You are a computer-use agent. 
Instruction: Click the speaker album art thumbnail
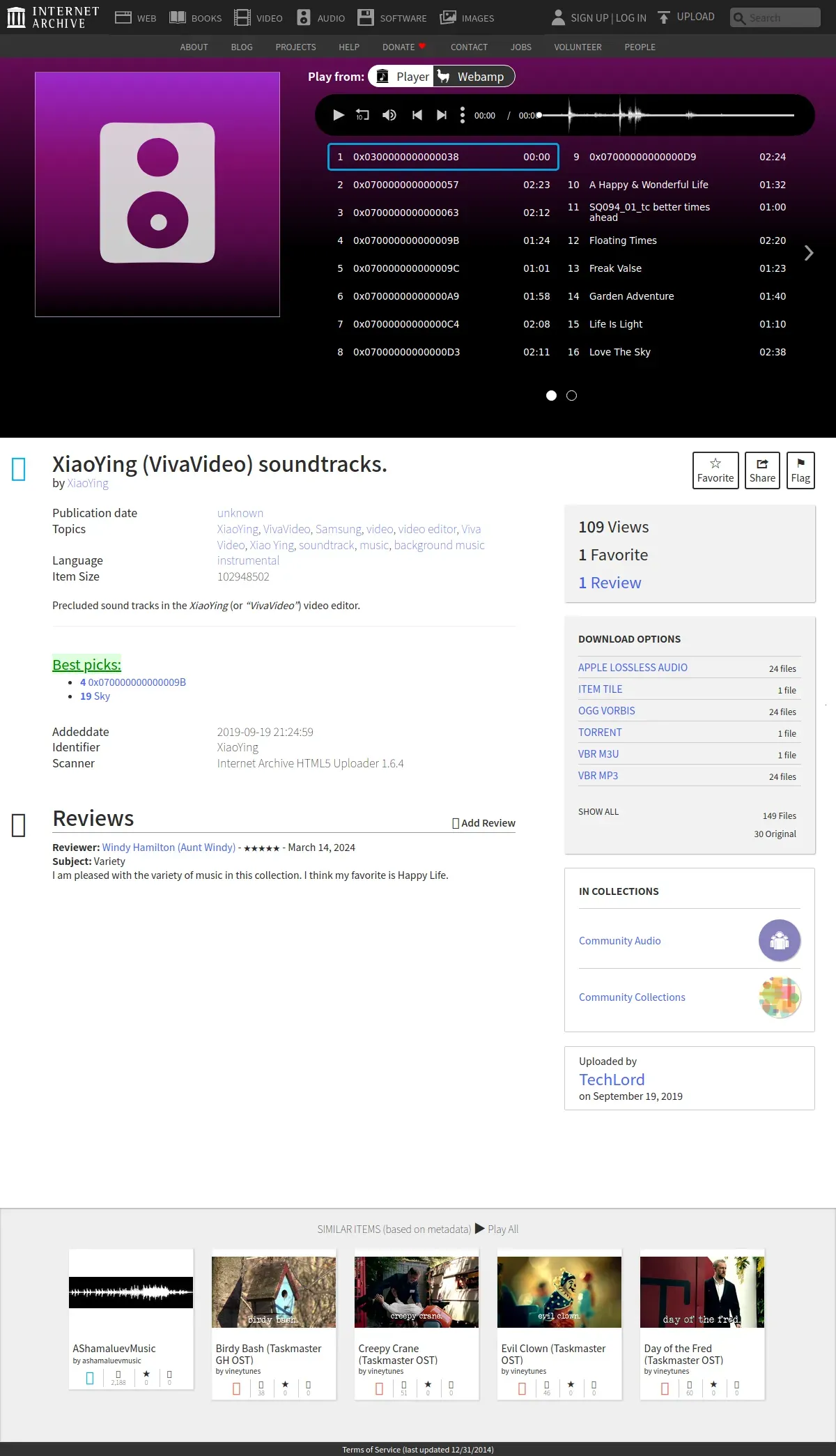[157, 194]
